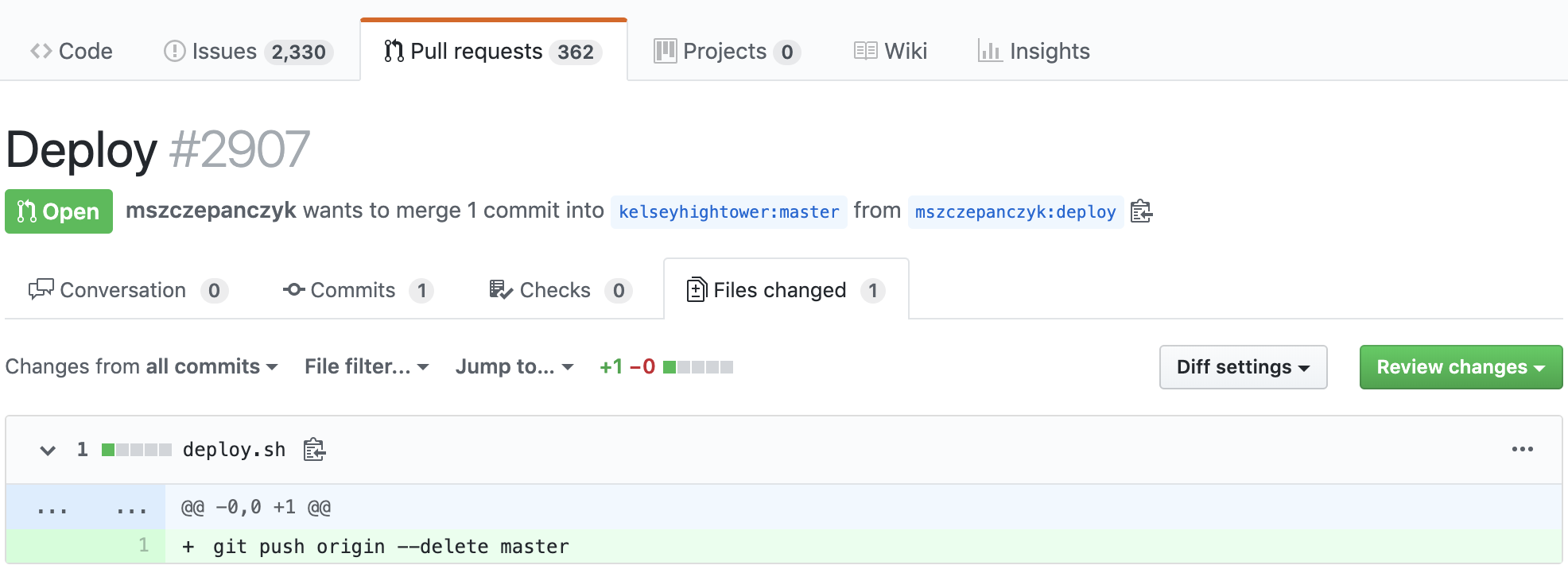Click the deploy.sh file name
The width and height of the screenshot is (1568, 569).
[234, 450]
